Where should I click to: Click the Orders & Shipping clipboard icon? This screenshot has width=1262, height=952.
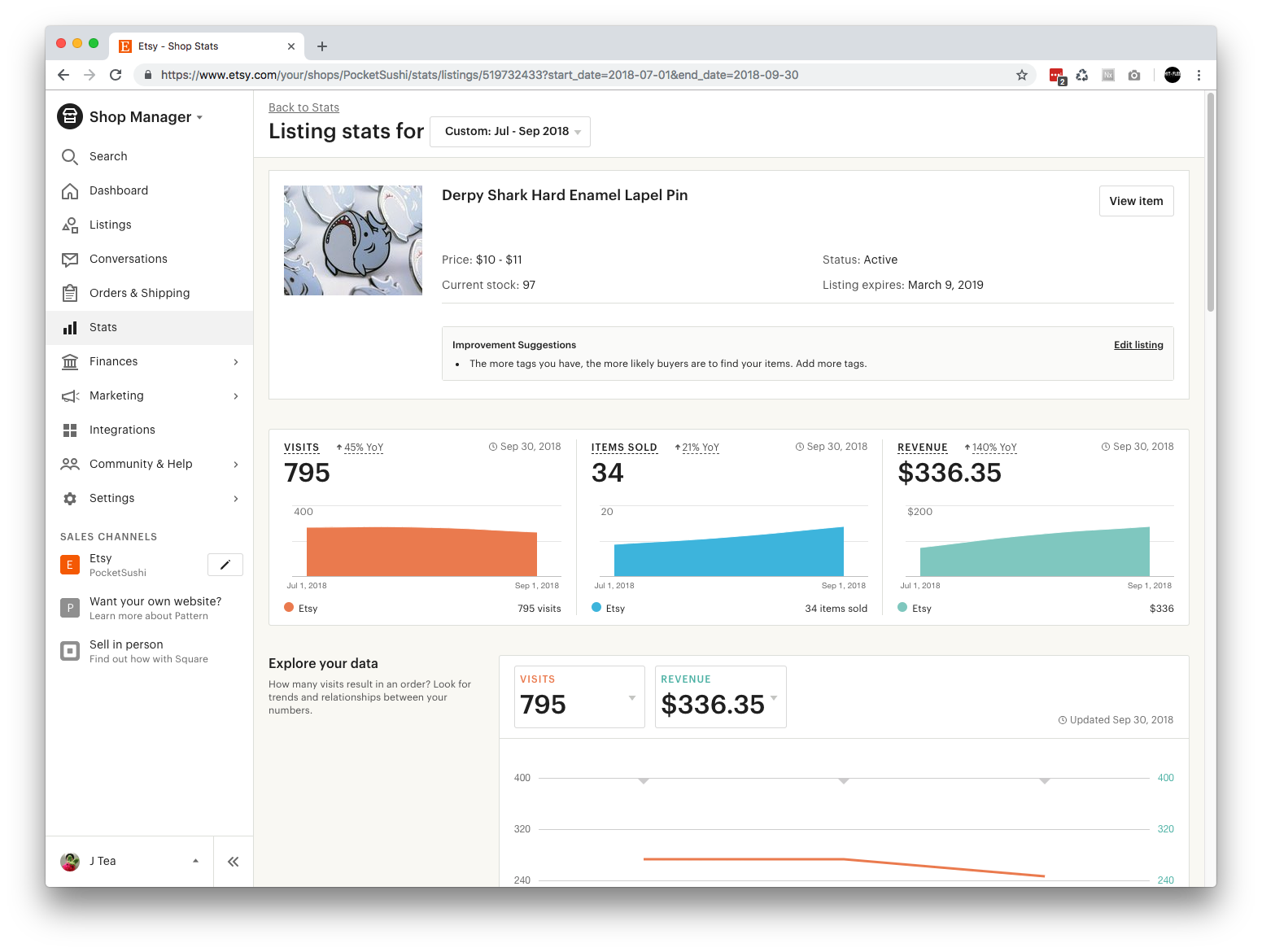(70, 293)
